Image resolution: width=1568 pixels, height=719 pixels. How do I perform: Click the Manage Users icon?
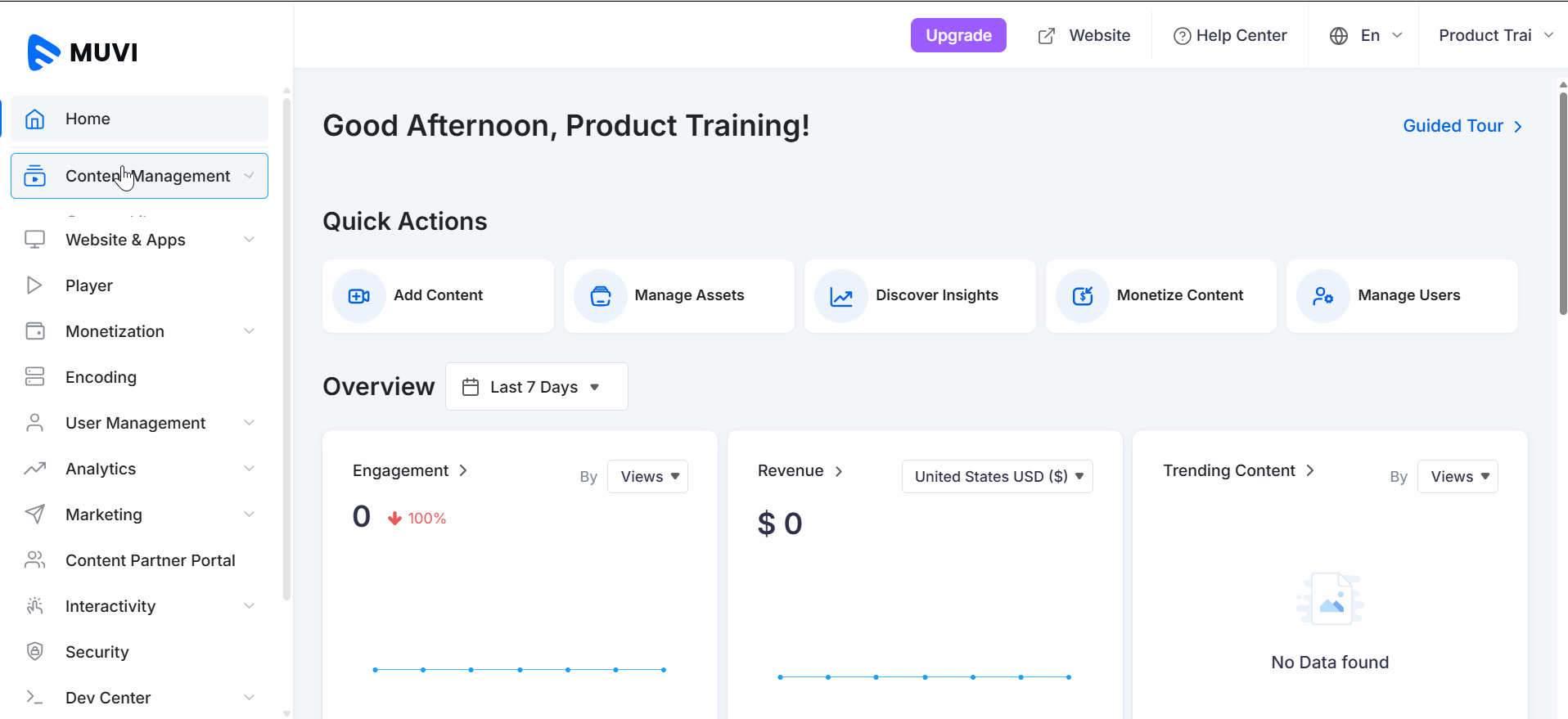coord(1322,296)
